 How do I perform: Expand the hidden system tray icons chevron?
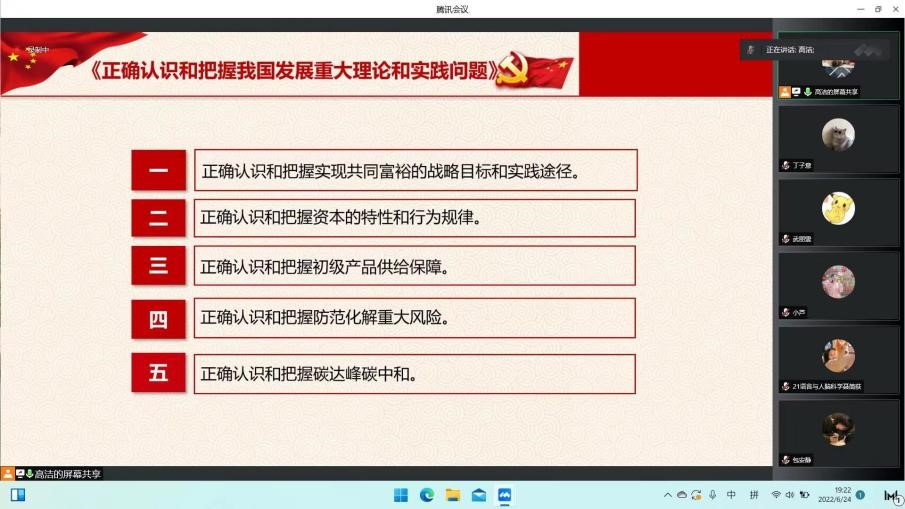[667, 495]
